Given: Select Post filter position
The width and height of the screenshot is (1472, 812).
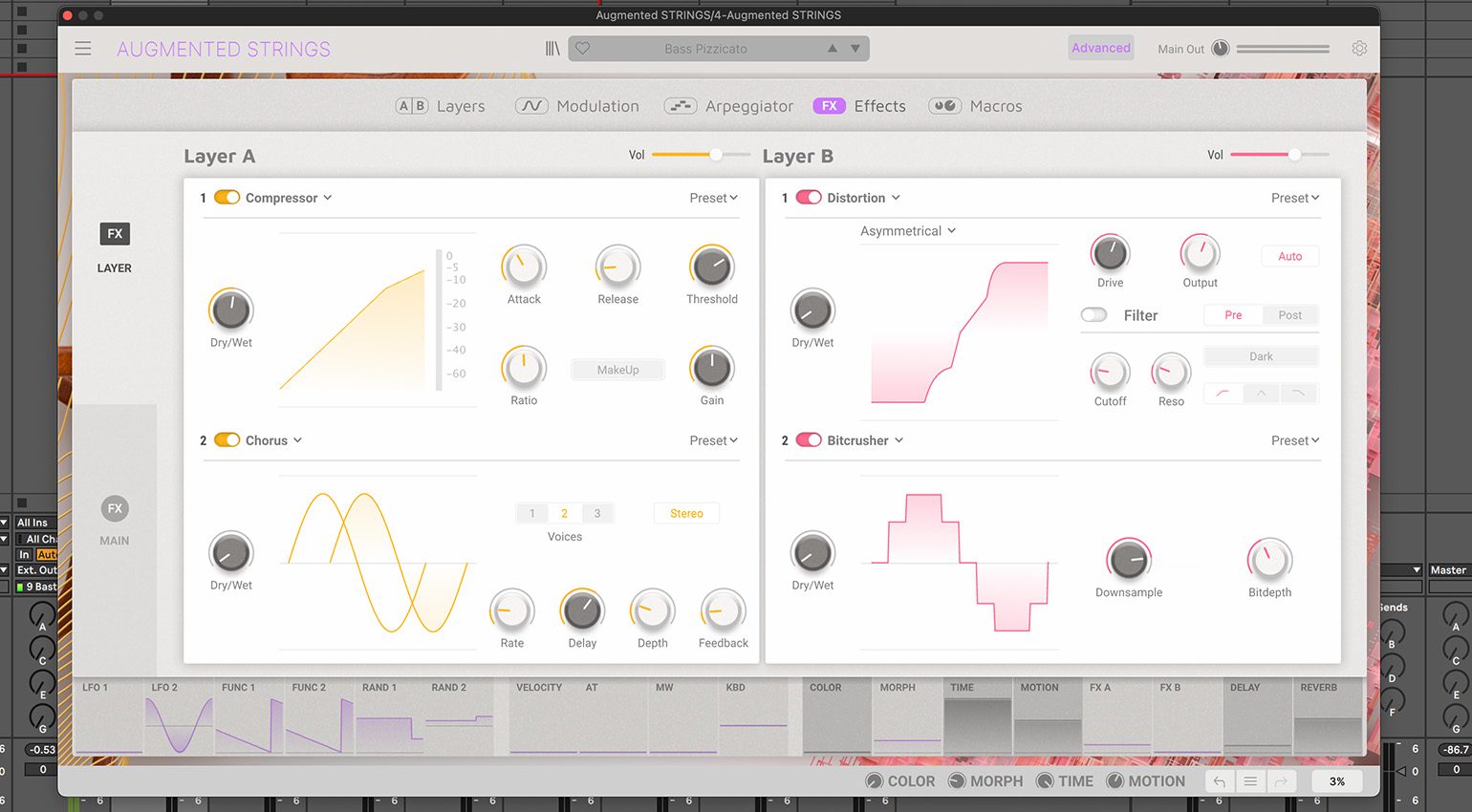Looking at the screenshot, I should pos(1290,315).
